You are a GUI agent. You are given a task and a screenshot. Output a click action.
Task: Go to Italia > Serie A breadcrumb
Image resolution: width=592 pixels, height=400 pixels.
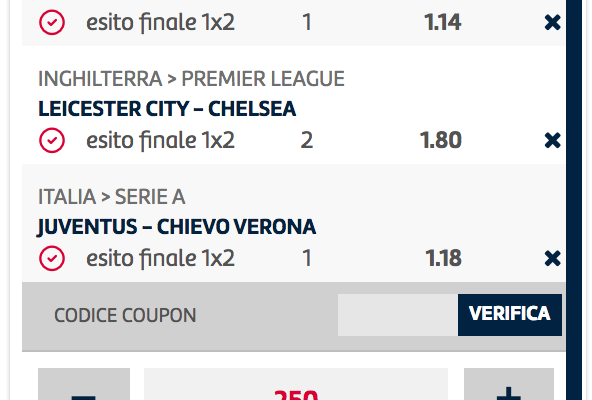tap(111, 197)
